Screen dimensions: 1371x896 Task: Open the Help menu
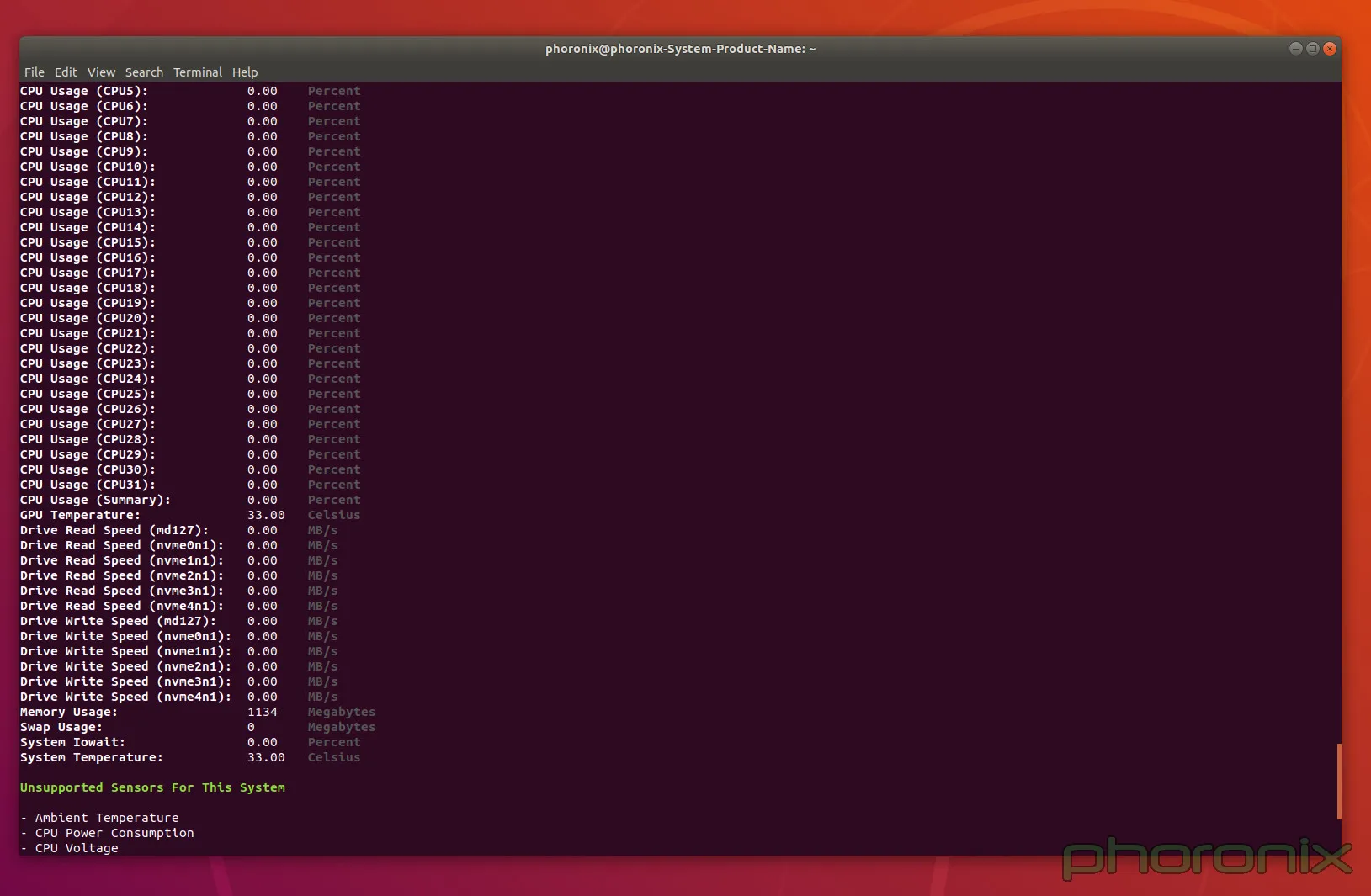(x=245, y=72)
